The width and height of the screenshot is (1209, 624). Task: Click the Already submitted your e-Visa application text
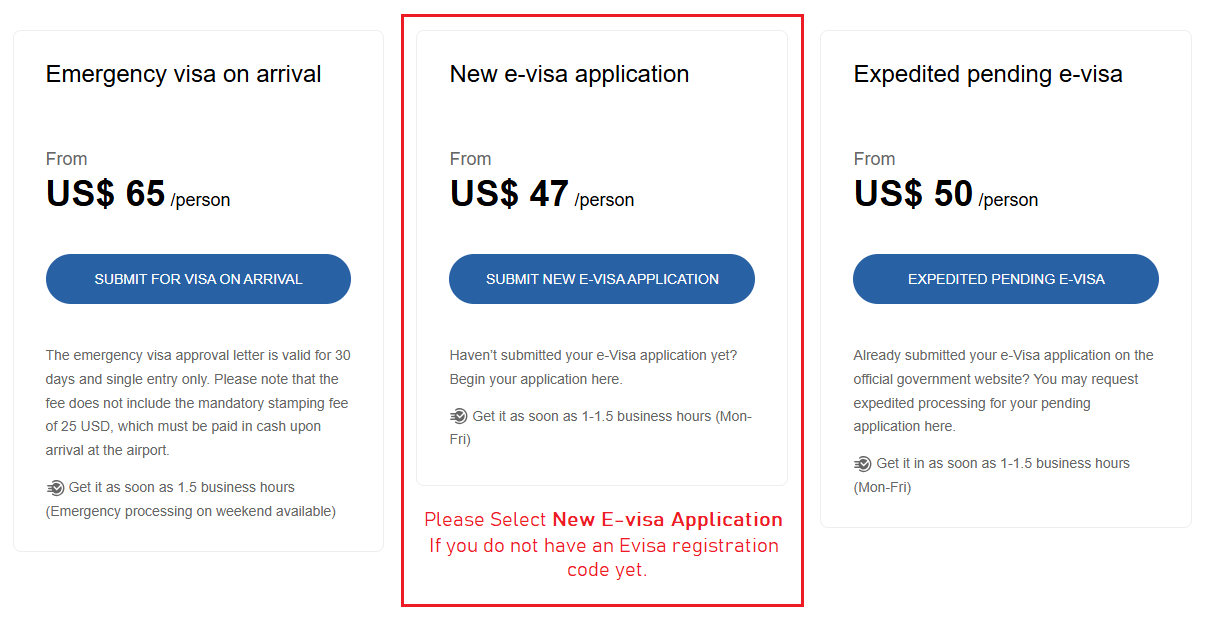[1003, 391]
